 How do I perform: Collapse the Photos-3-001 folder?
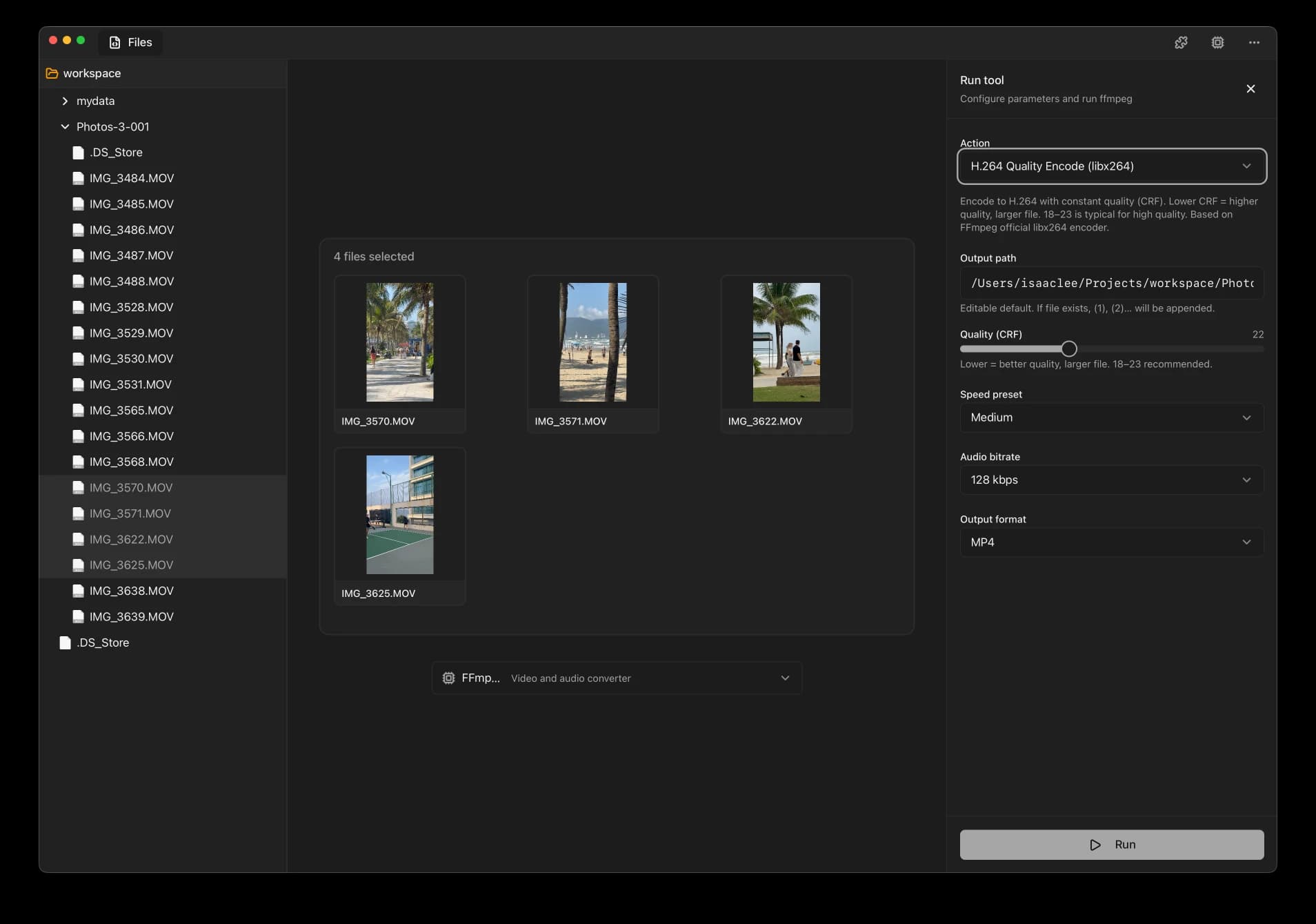click(65, 126)
